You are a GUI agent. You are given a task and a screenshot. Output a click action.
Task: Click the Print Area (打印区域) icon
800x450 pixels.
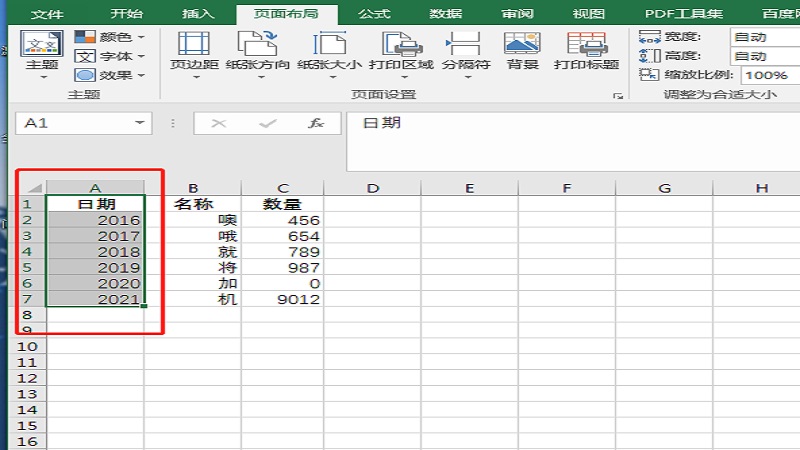click(x=401, y=50)
